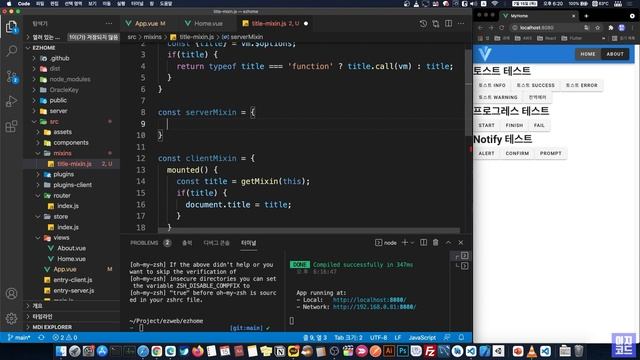Image resolution: width=640 pixels, height=360 pixels.
Task: Open About.vue in the file tree
Action: (x=71, y=248)
